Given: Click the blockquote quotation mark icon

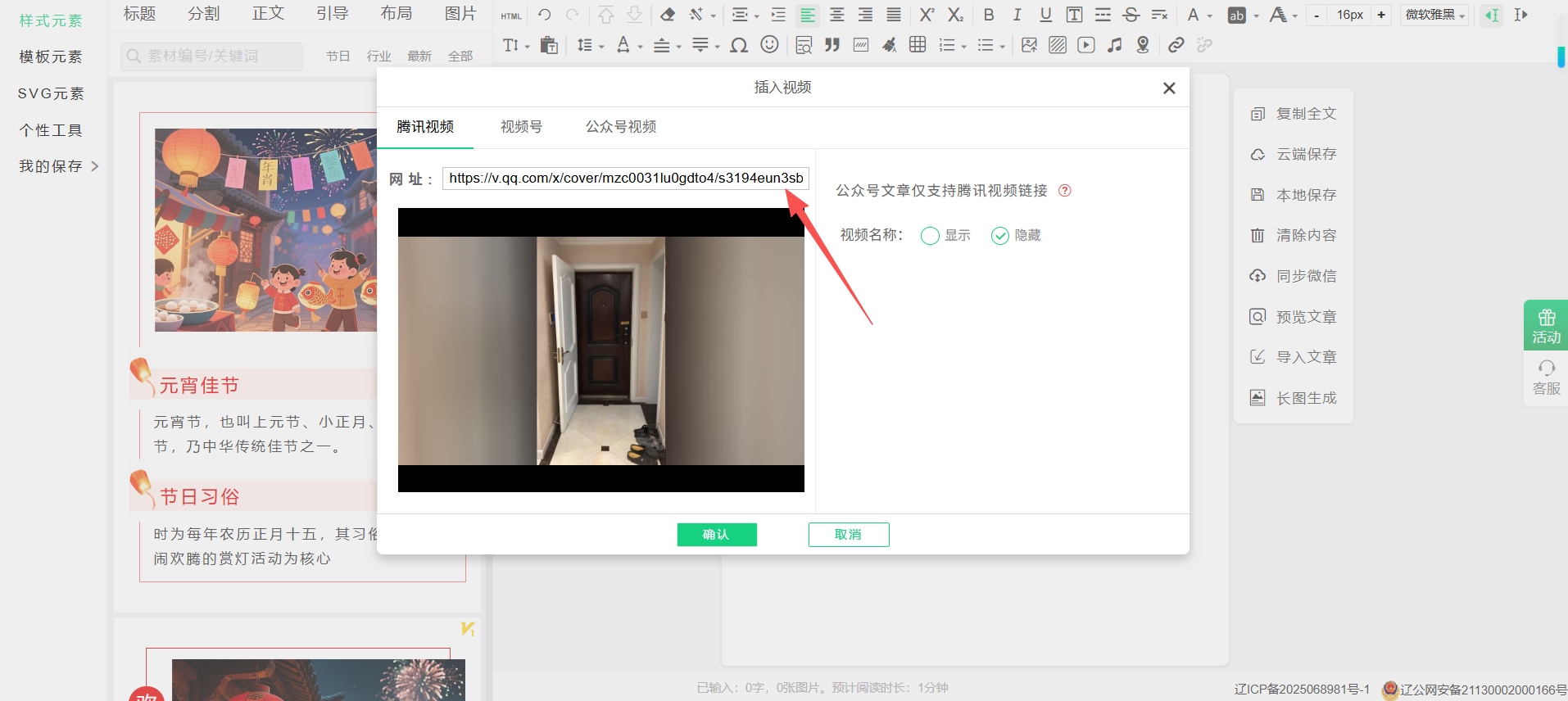Looking at the screenshot, I should pos(832,45).
